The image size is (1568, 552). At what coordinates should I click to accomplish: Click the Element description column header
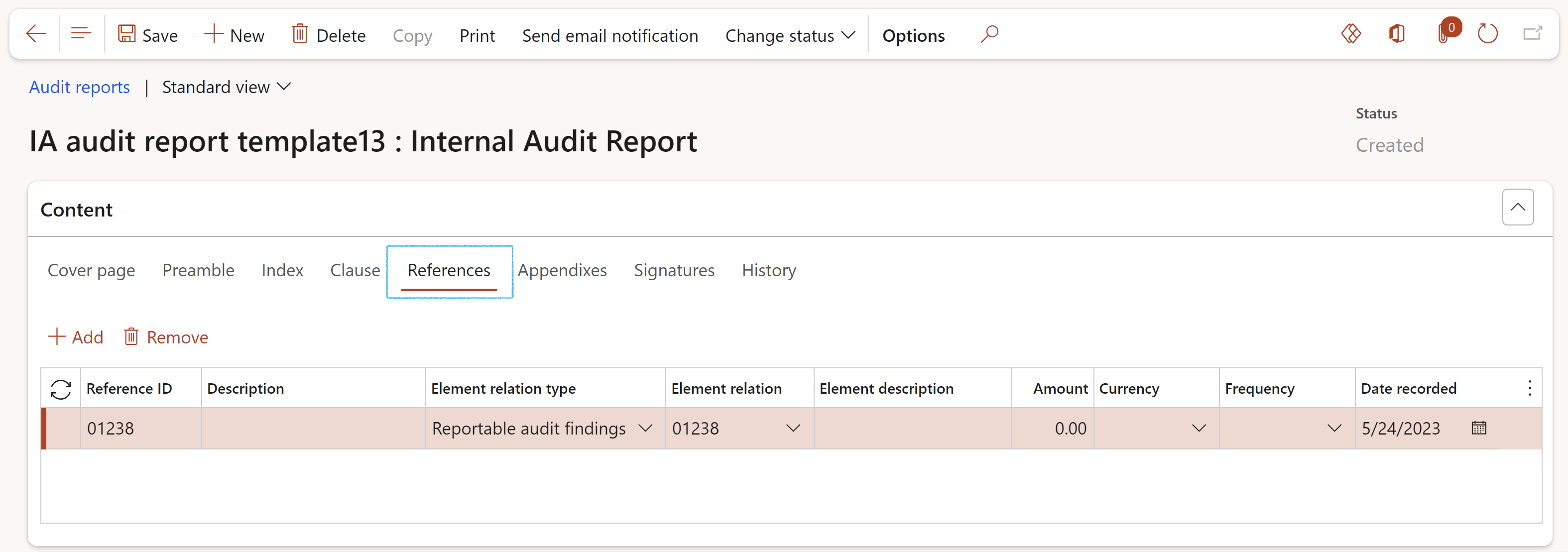coord(886,389)
